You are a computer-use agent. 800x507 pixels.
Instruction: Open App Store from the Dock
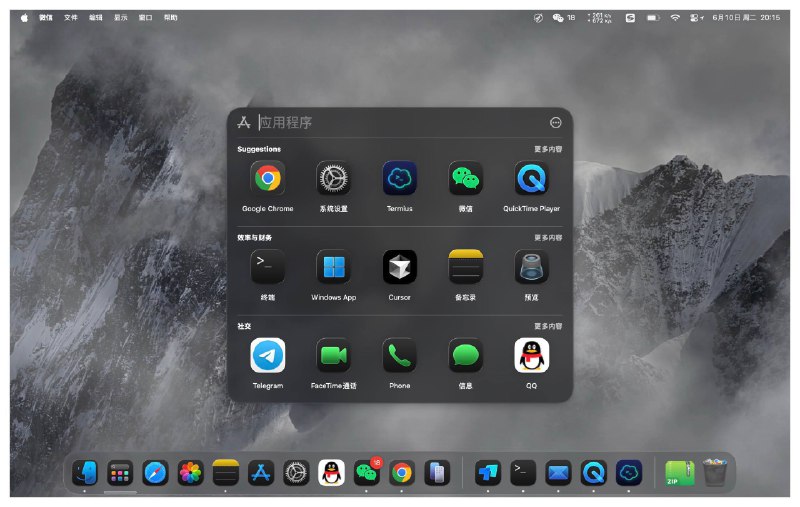[x=261, y=473]
